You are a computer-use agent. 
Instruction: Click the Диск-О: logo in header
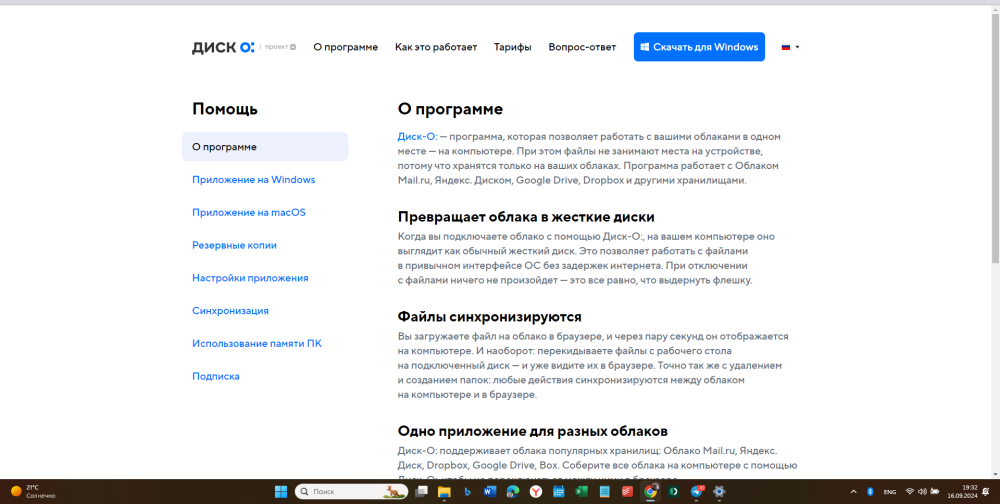click(x=223, y=47)
